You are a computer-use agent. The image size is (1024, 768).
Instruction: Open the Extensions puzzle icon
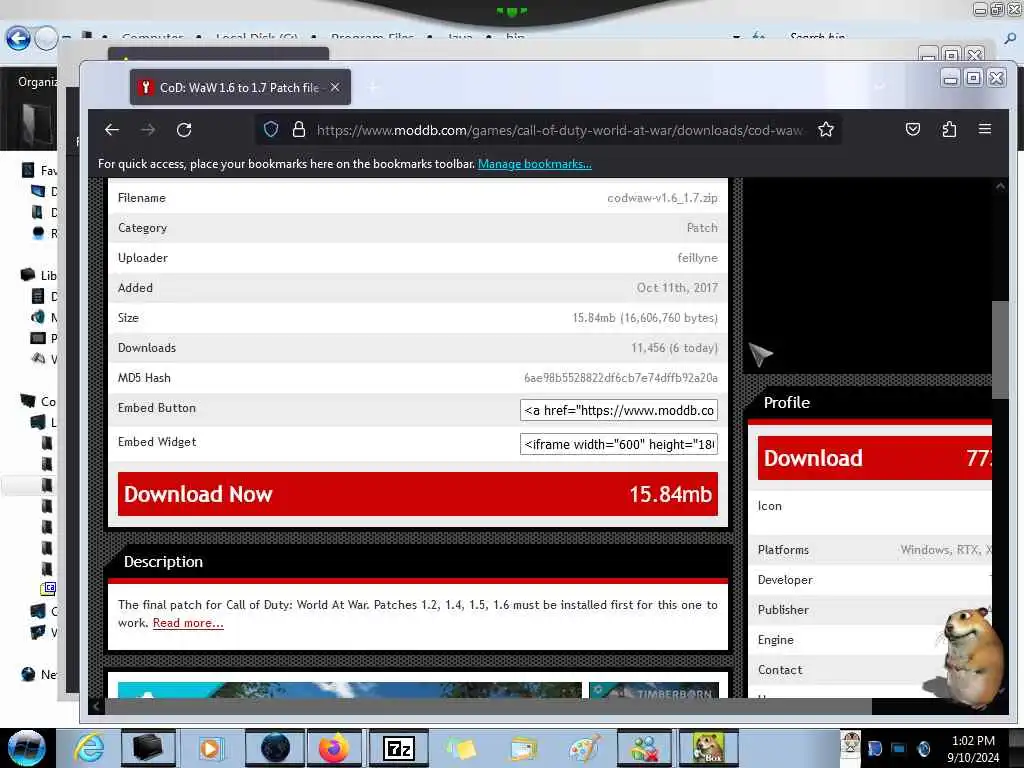950,129
